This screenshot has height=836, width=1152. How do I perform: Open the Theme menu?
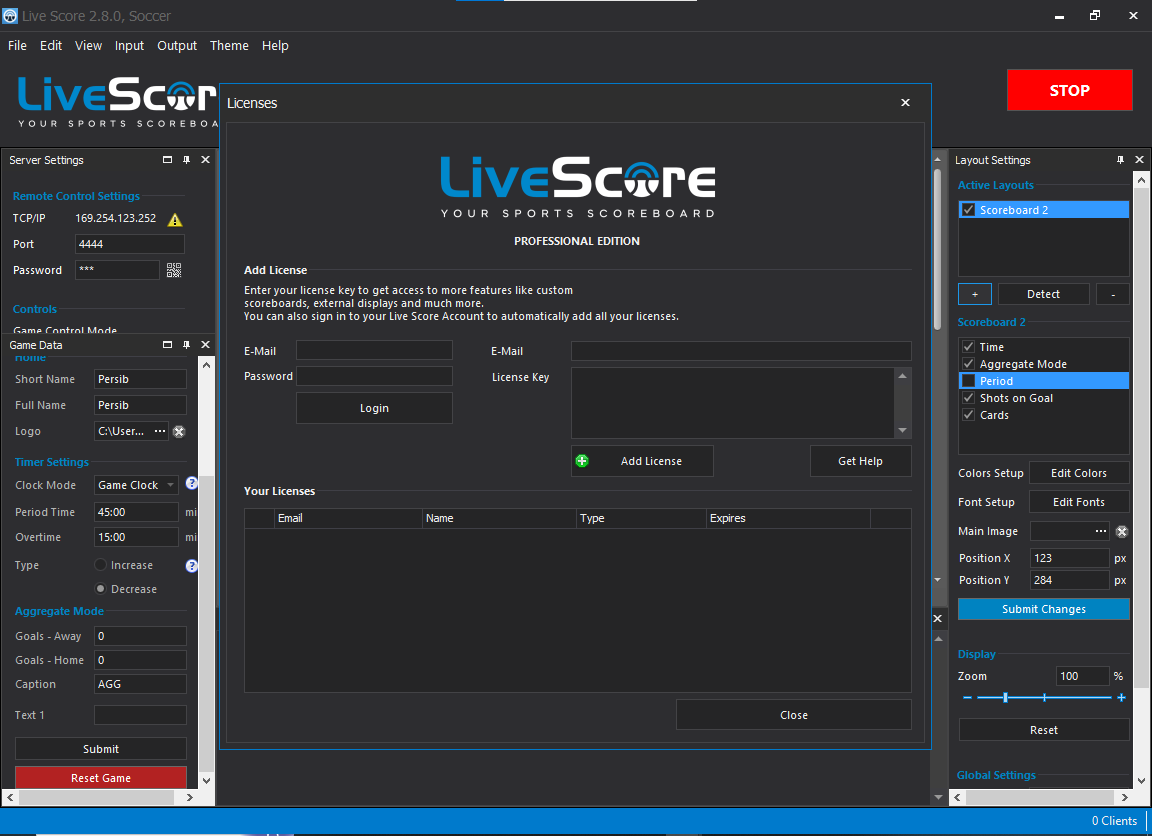[x=229, y=46]
